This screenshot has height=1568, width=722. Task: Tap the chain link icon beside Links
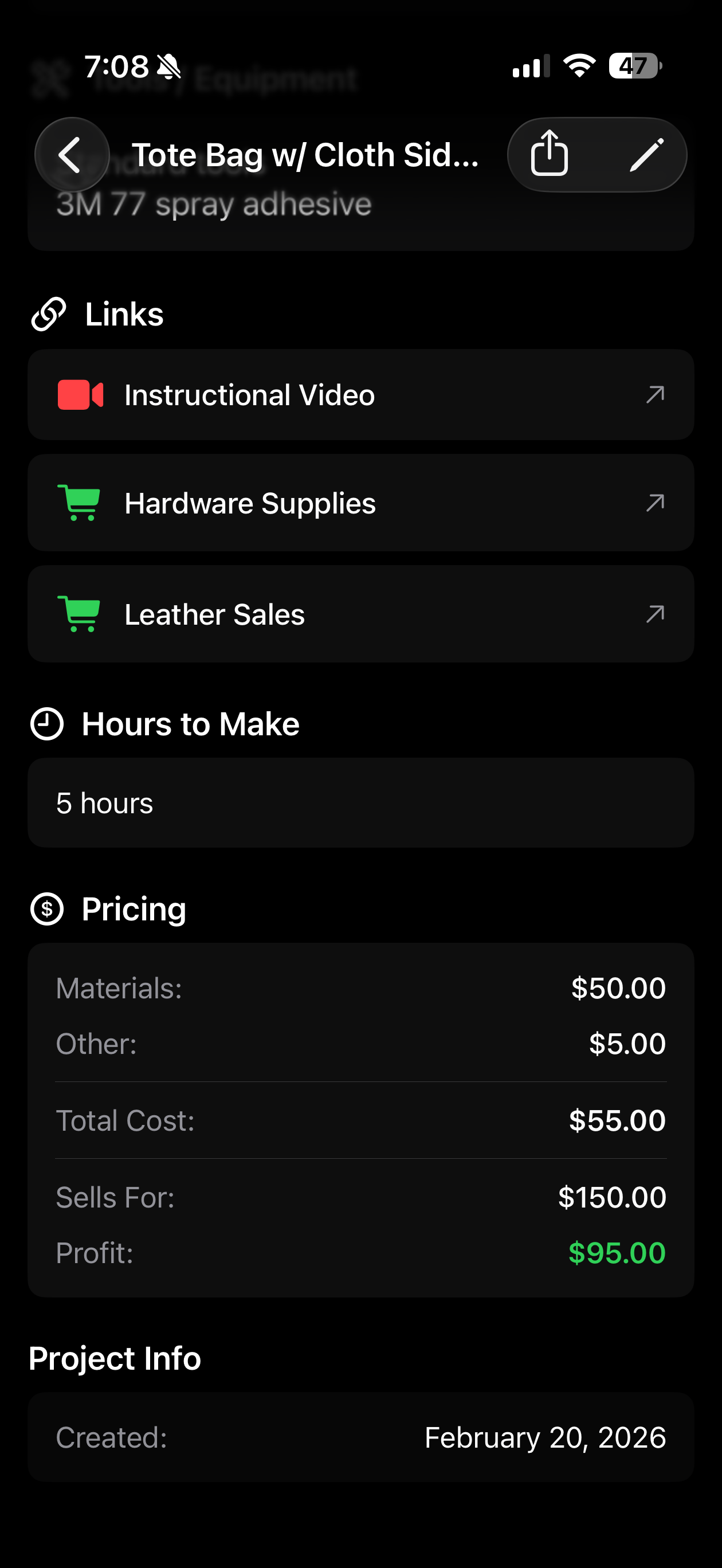48,314
